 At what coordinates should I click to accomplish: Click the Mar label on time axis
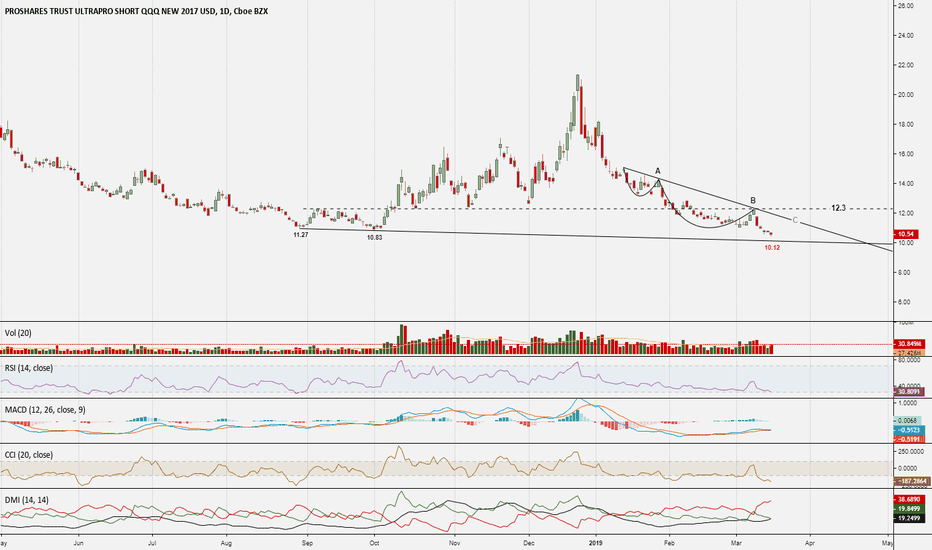[736, 543]
